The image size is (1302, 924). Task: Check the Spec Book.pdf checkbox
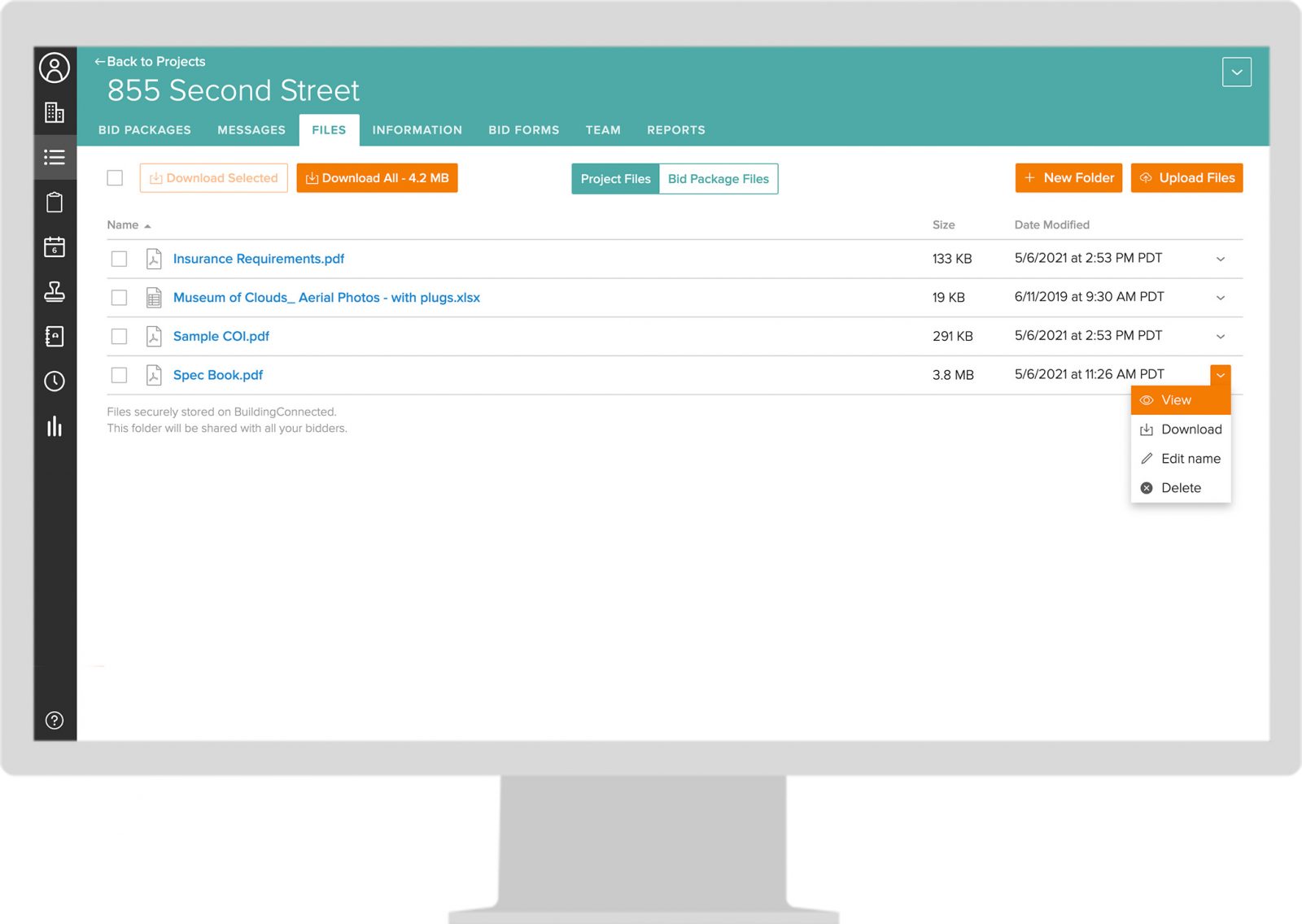point(120,375)
